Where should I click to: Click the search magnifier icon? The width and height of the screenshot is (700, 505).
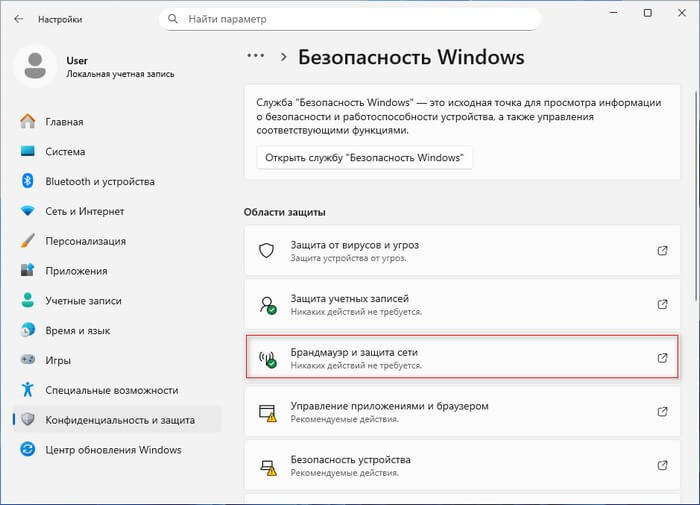point(174,19)
